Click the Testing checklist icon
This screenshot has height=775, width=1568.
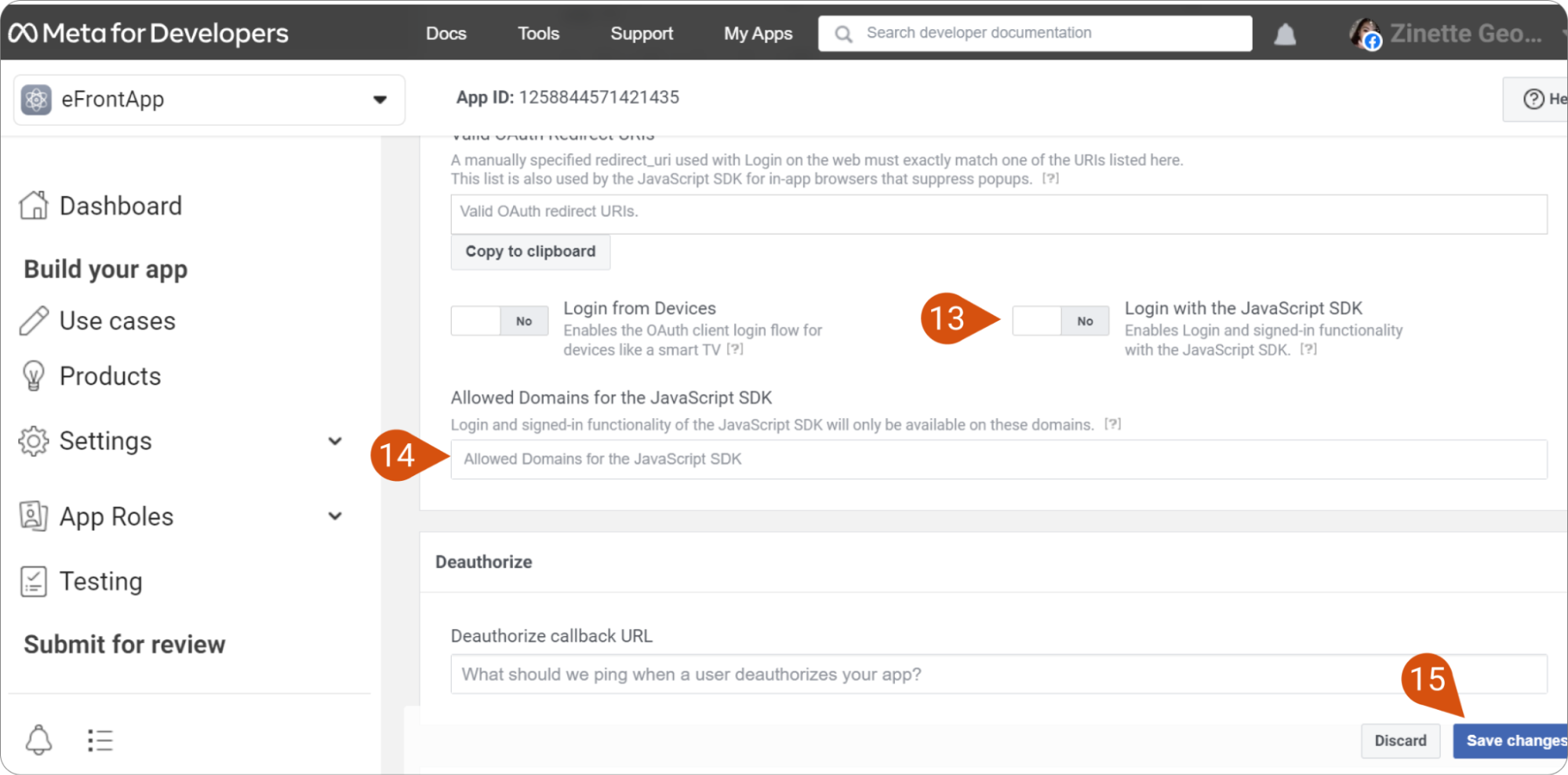tap(34, 581)
